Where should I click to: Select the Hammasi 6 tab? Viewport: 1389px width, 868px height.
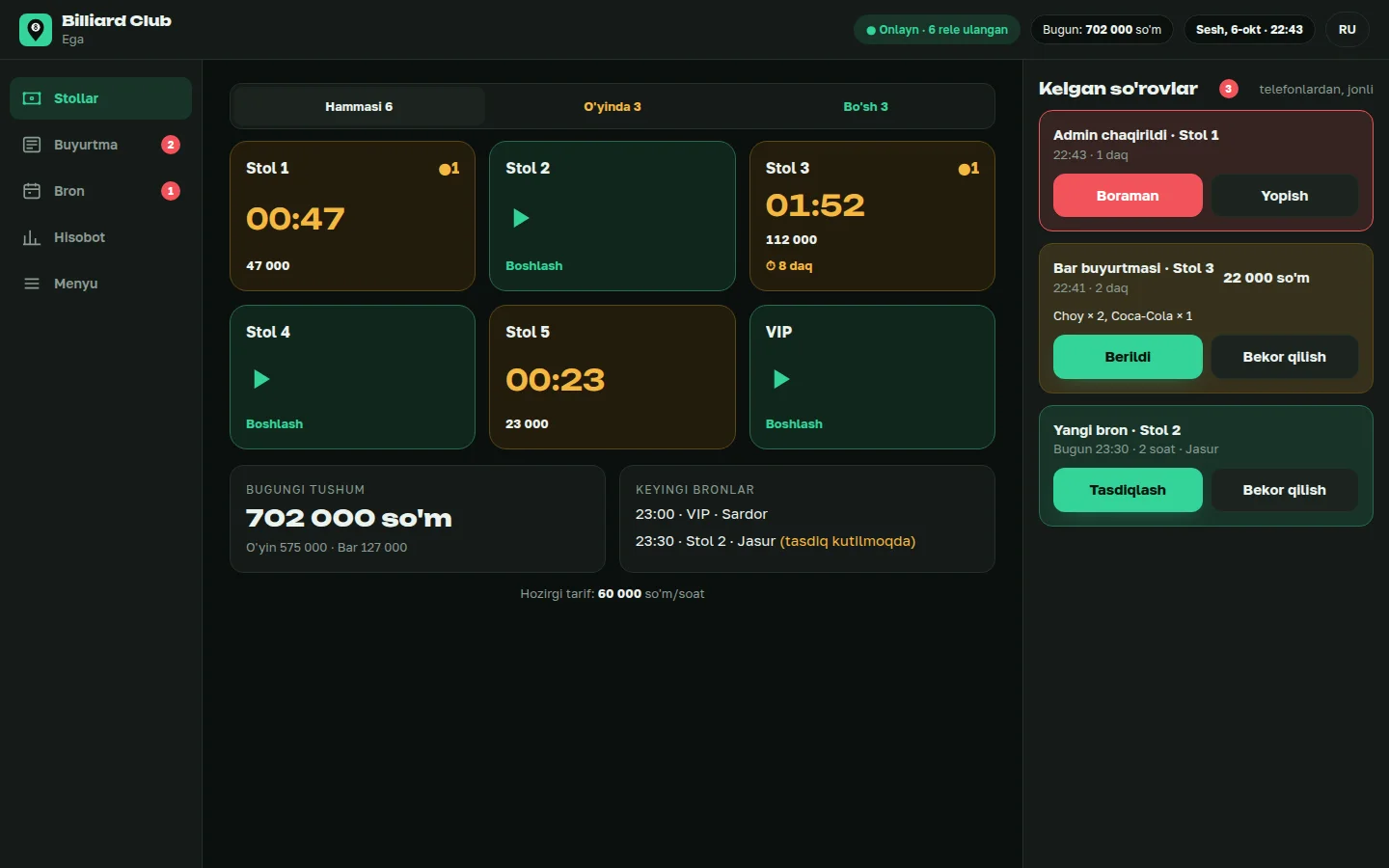click(359, 106)
